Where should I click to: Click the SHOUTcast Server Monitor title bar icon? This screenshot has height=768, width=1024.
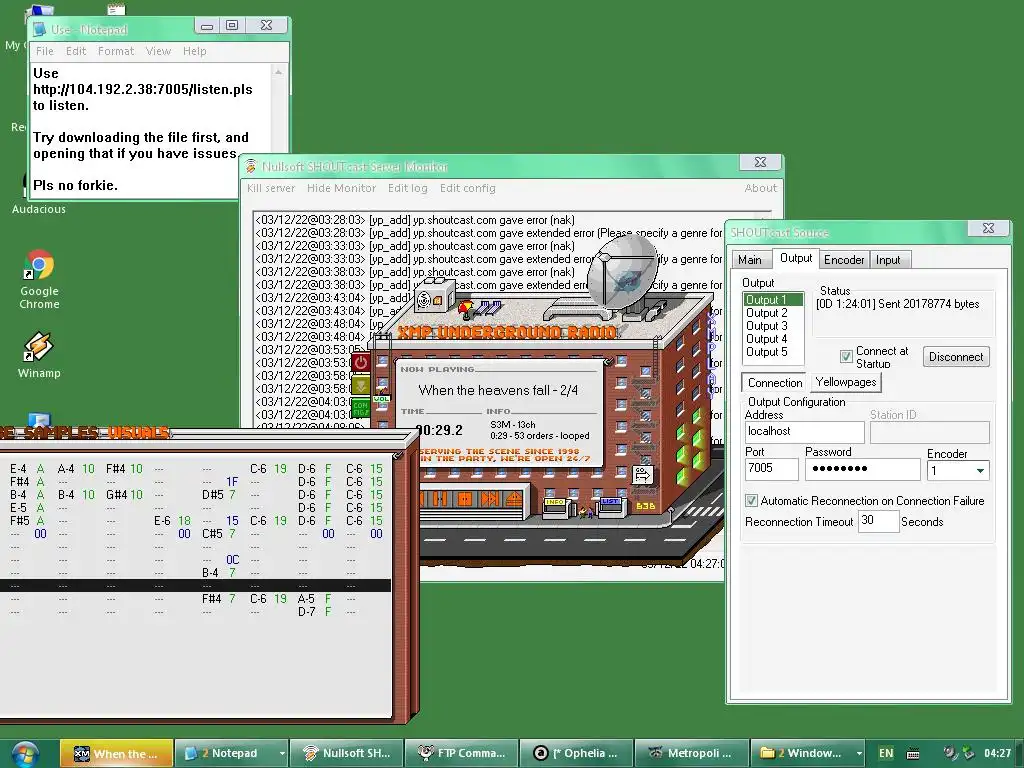tap(251, 167)
